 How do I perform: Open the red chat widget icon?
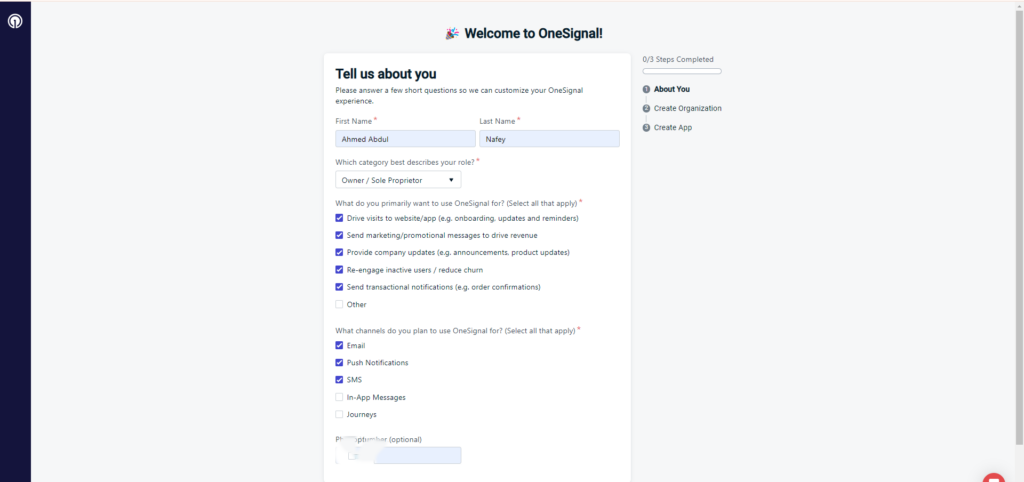pyautogui.click(x=993, y=478)
